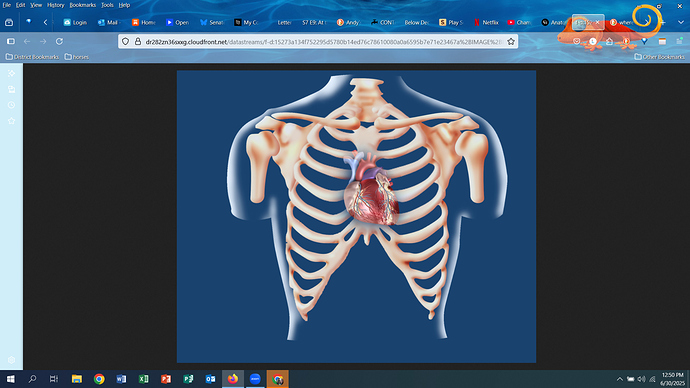Open the Bookmarks menu
Screen dimensions: 690x388
point(82,5)
